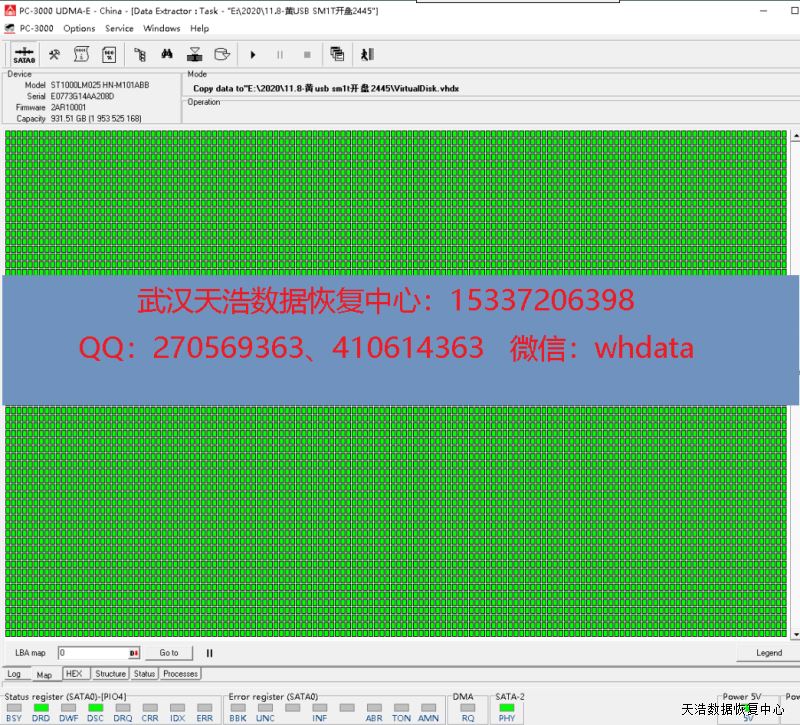Screen dimensions: 800x725
Task: Click the pause icon beside Go to
Action: click(x=210, y=653)
